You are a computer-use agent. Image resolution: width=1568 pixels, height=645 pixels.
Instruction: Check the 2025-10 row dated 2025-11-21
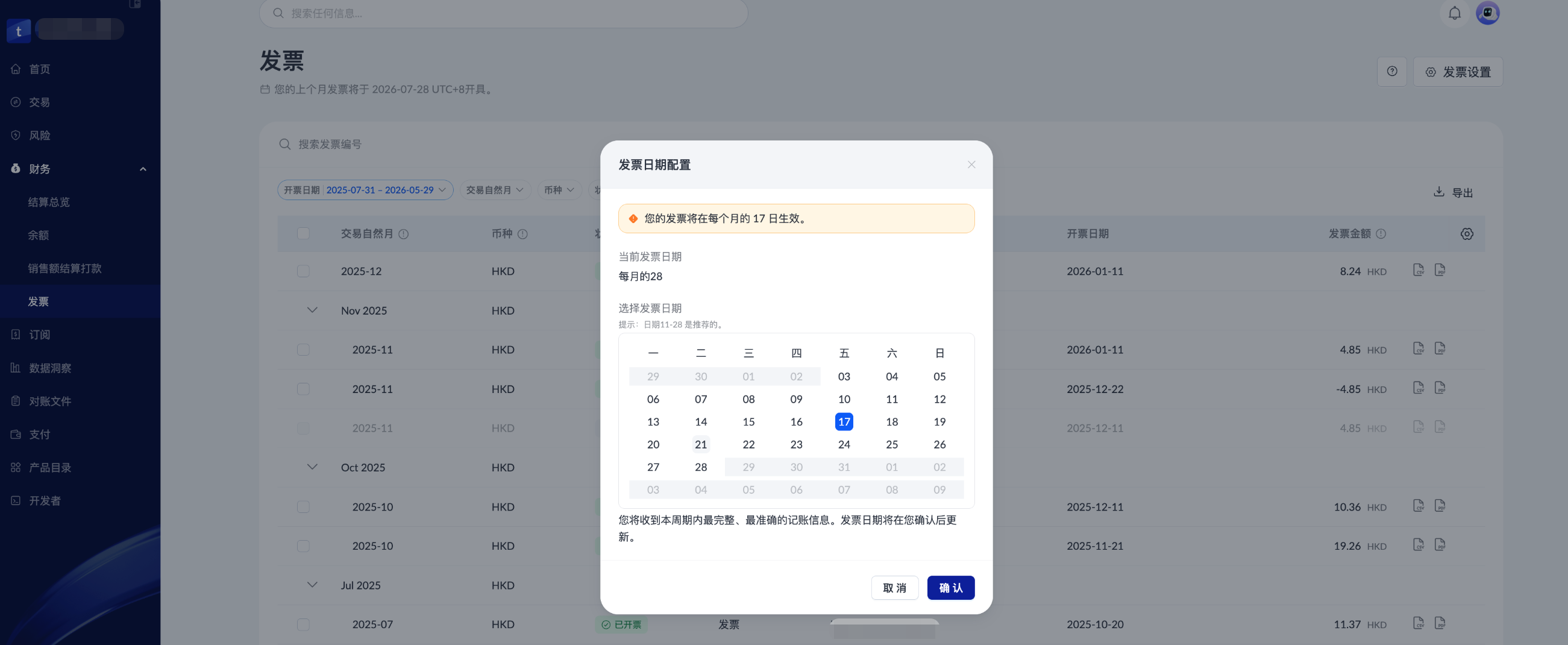(x=303, y=546)
